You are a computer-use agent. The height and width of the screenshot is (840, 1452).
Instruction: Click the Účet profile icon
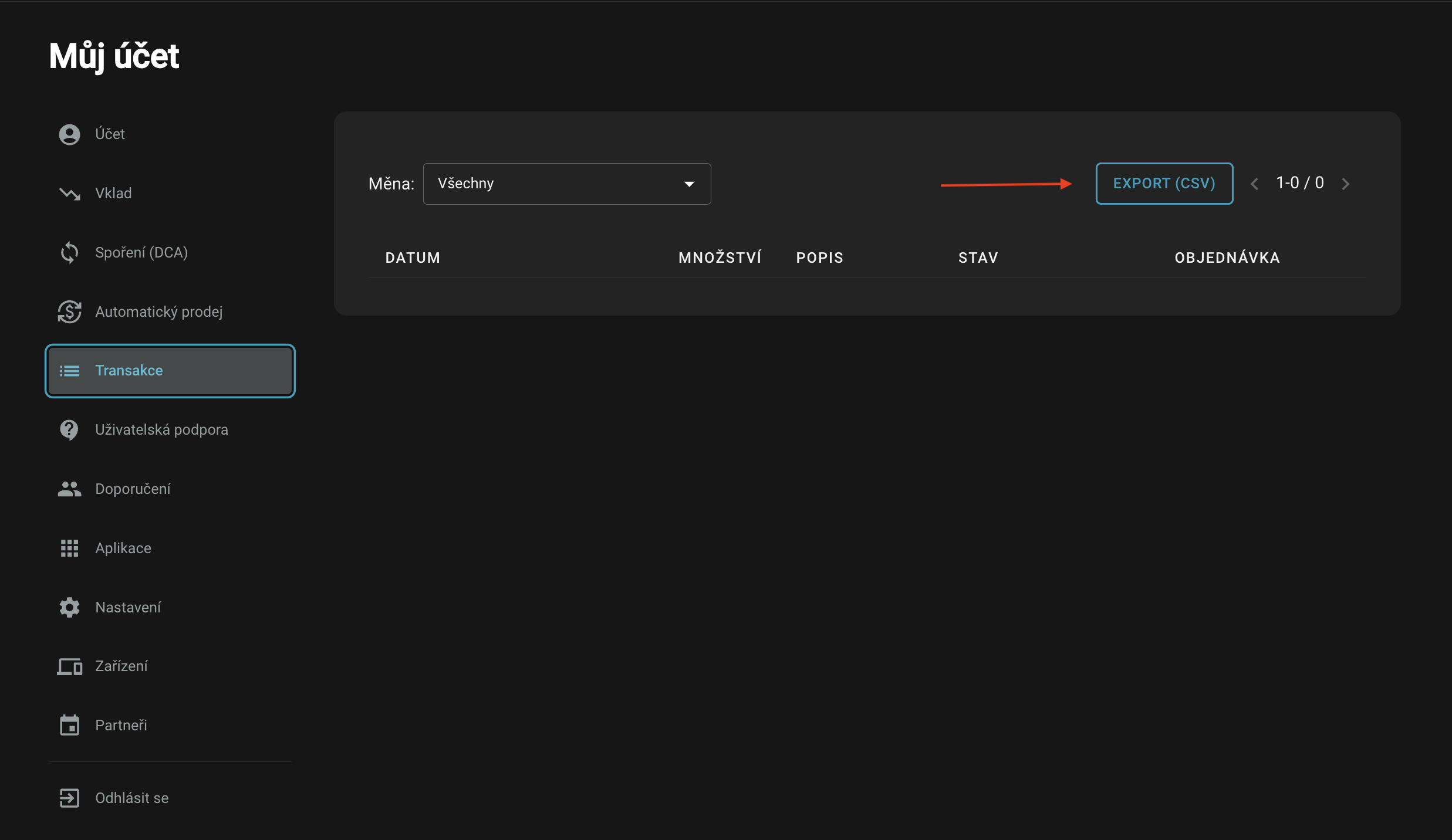pos(69,134)
